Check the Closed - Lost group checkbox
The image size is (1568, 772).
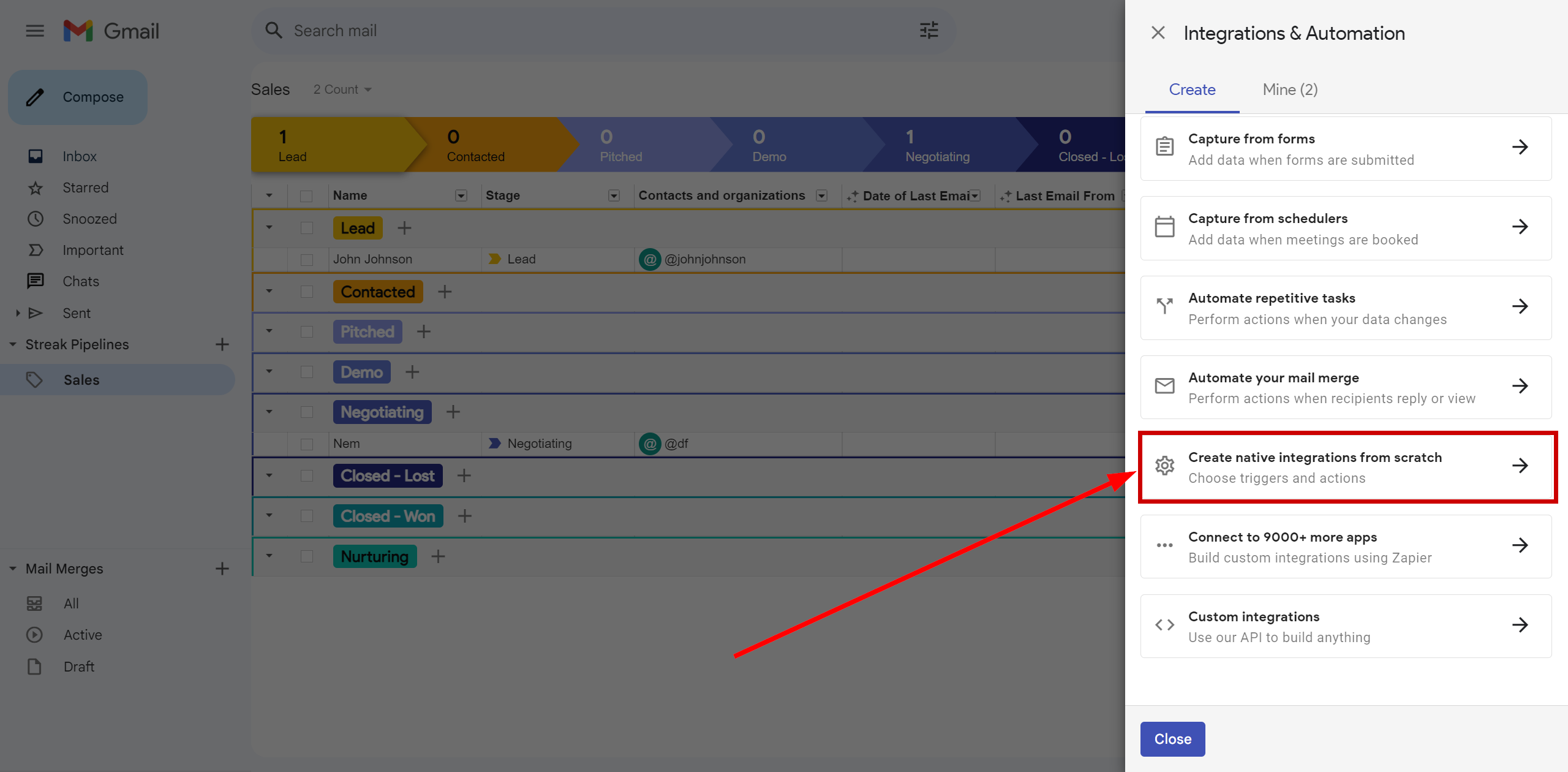(x=306, y=475)
